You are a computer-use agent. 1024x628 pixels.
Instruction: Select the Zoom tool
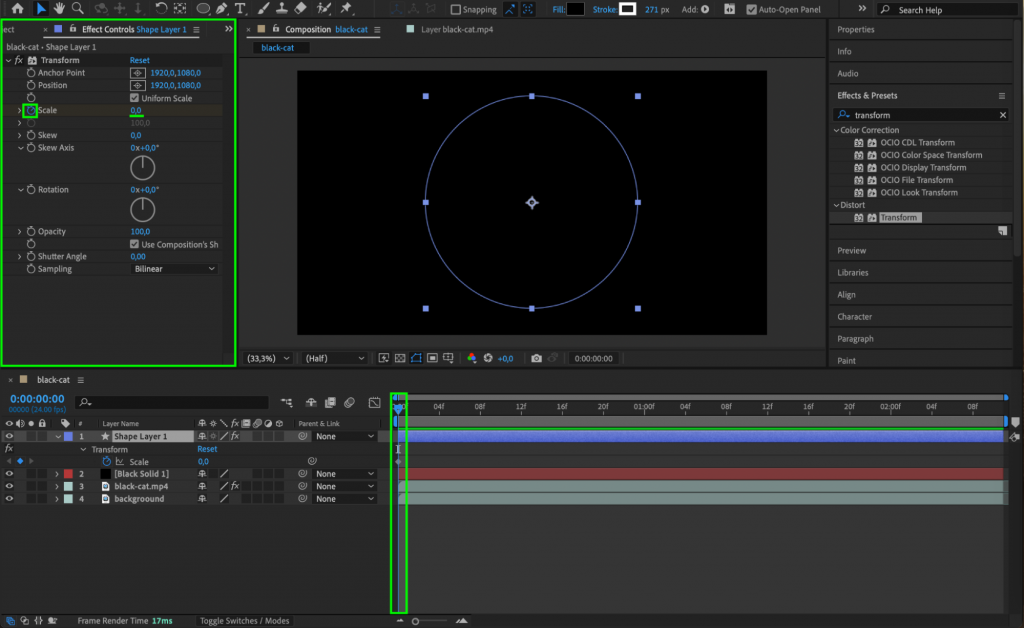click(x=77, y=9)
